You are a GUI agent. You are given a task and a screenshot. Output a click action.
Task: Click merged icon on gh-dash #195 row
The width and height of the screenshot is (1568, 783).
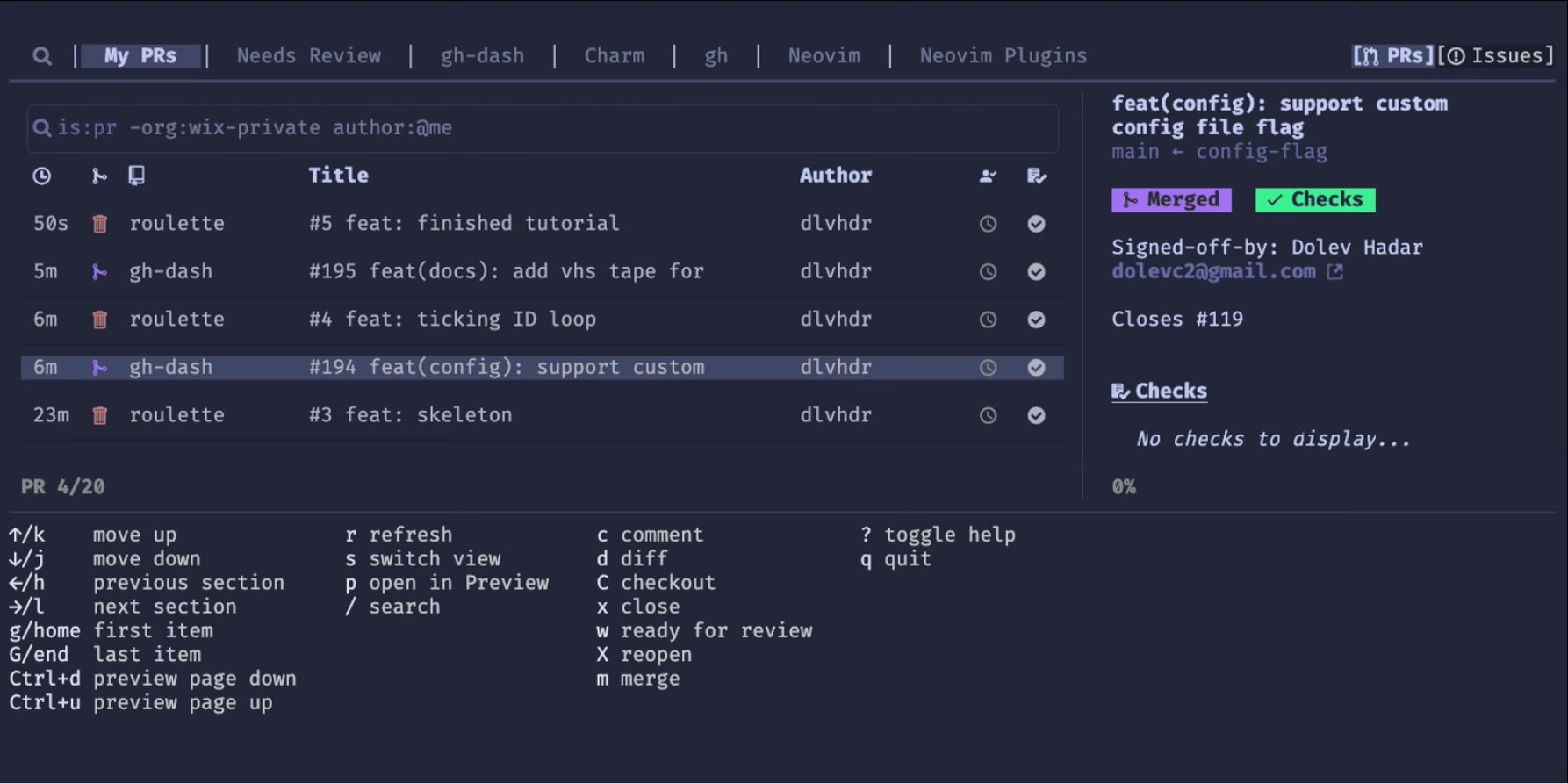point(100,272)
